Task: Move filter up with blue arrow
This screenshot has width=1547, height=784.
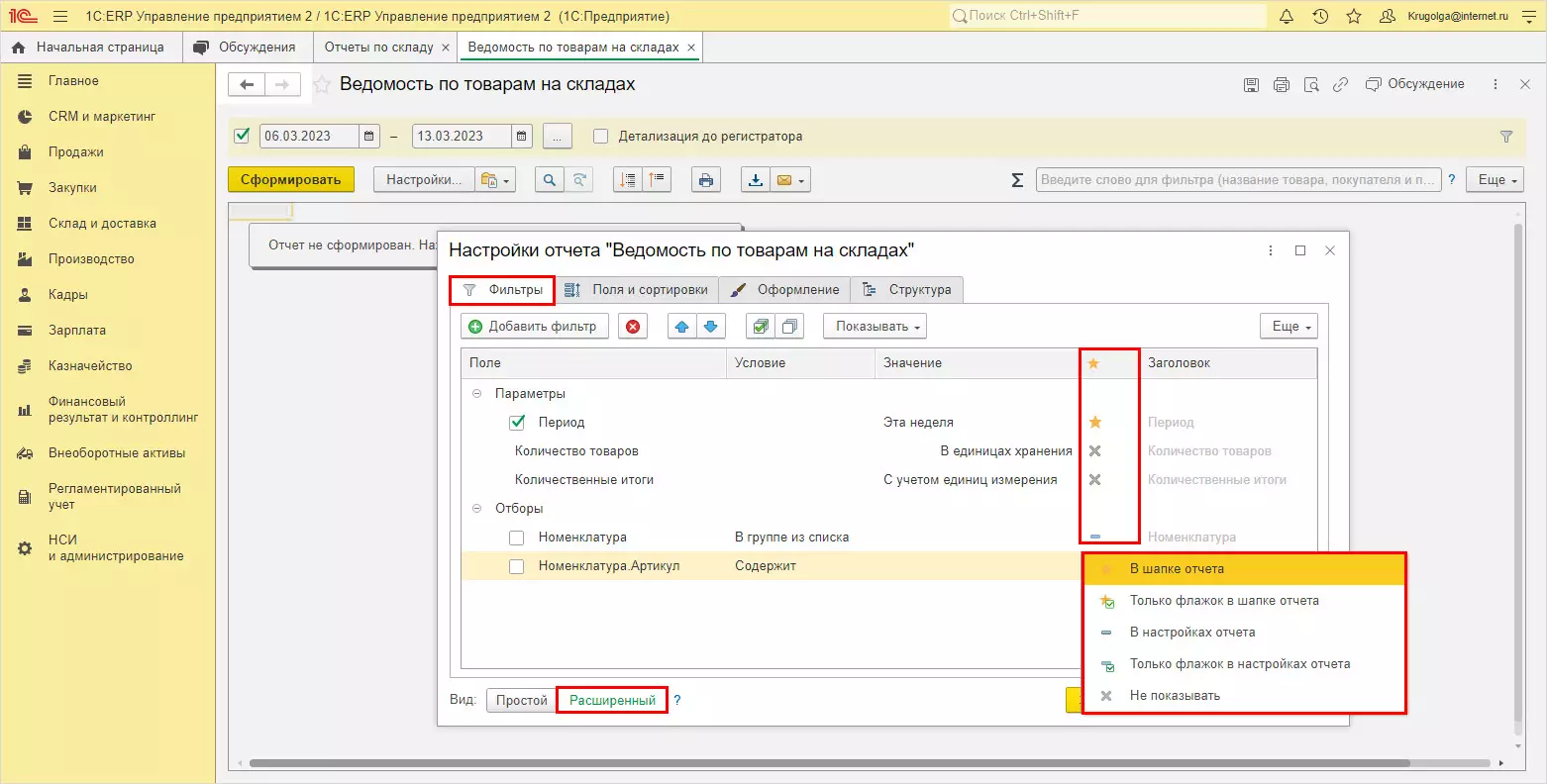Action: (681, 327)
